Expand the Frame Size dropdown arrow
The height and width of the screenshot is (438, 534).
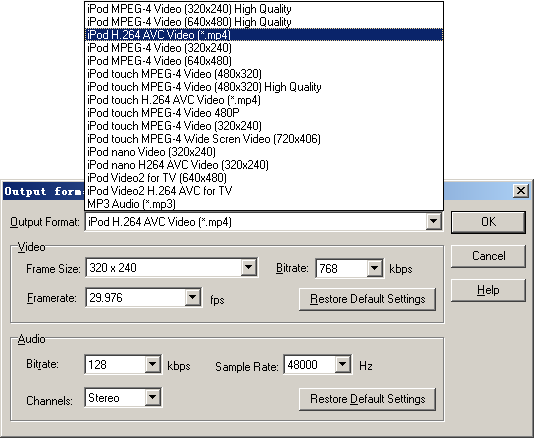pyautogui.click(x=249, y=268)
